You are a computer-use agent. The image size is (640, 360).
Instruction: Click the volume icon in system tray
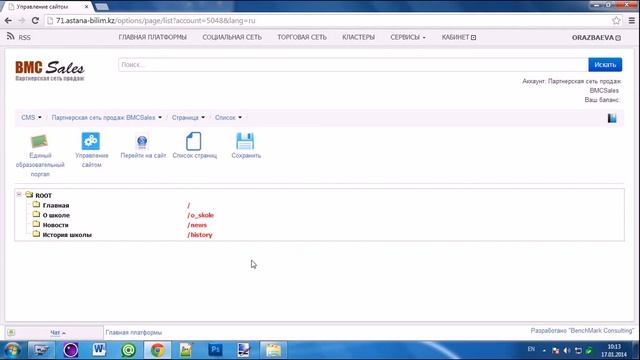point(567,350)
